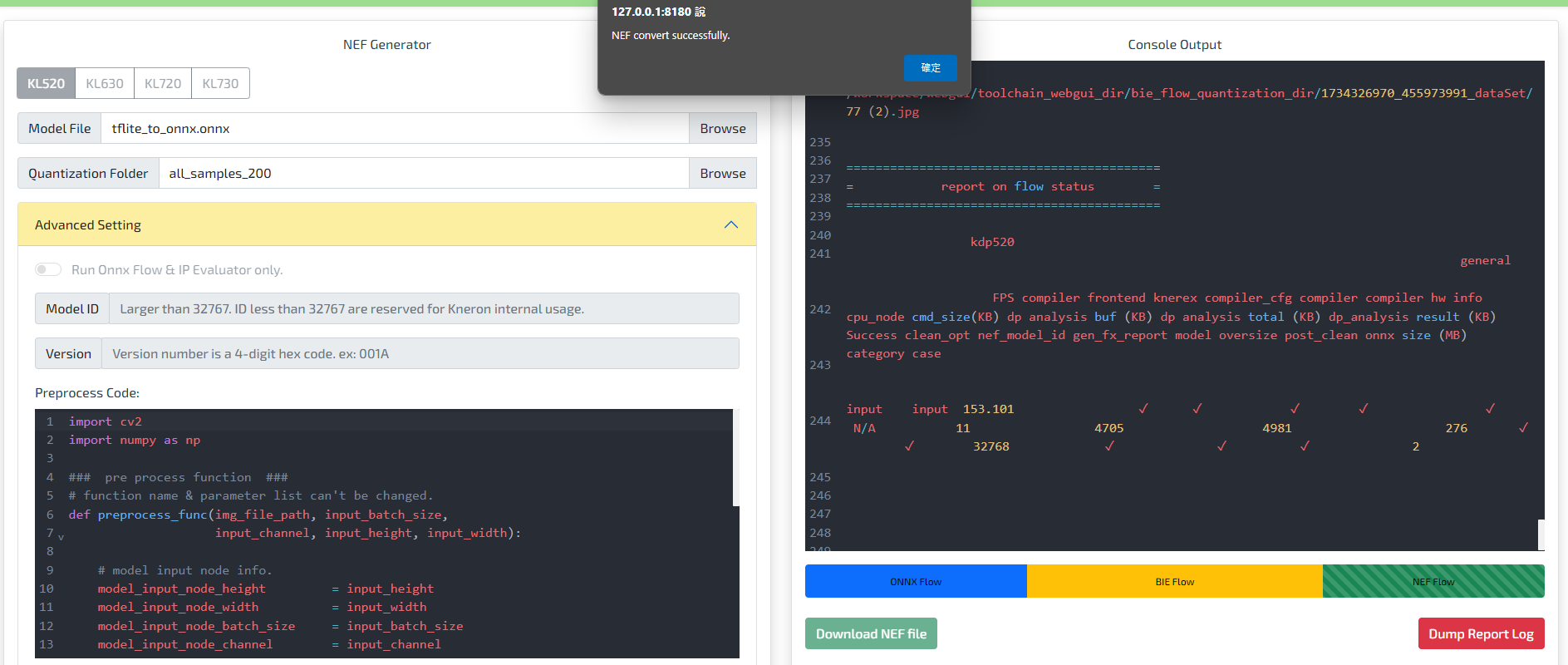Click the console output scrollbar
The width and height of the screenshot is (1568, 665).
click(1541, 534)
